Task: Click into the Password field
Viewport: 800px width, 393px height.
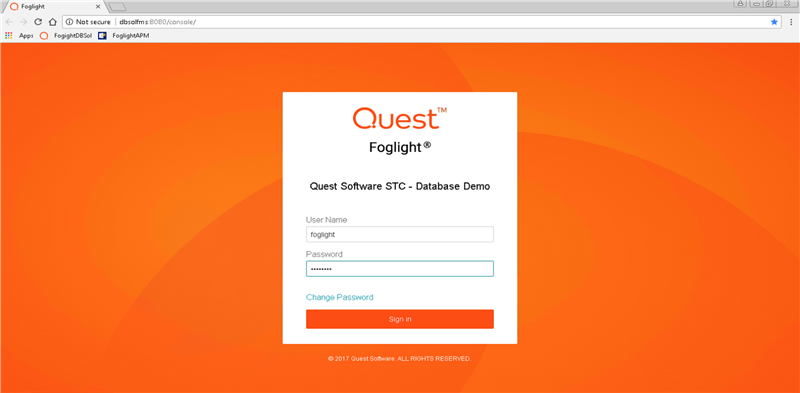Action: click(x=399, y=269)
